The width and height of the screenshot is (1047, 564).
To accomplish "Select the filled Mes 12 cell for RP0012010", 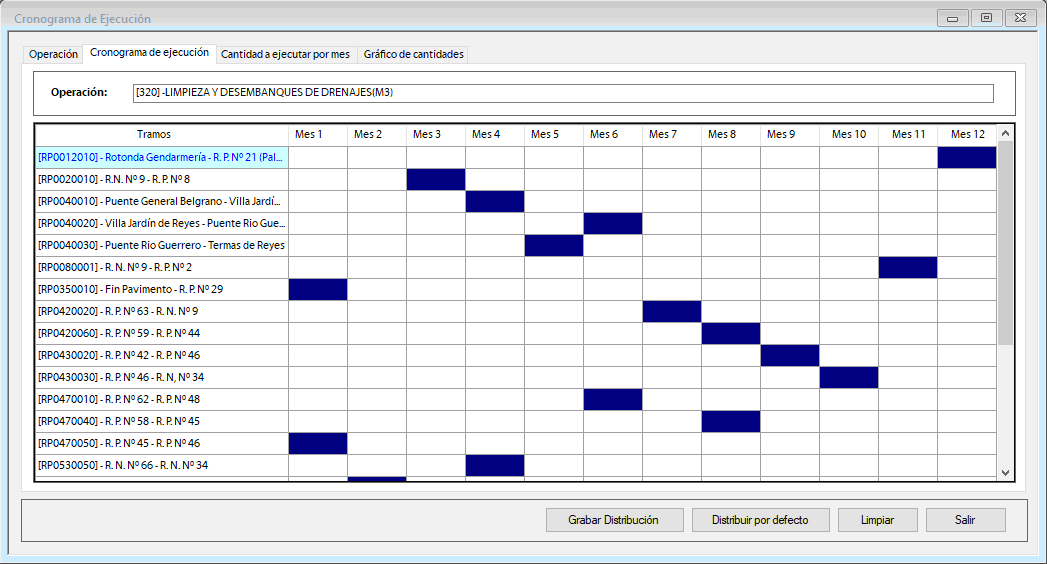I will coord(966,158).
